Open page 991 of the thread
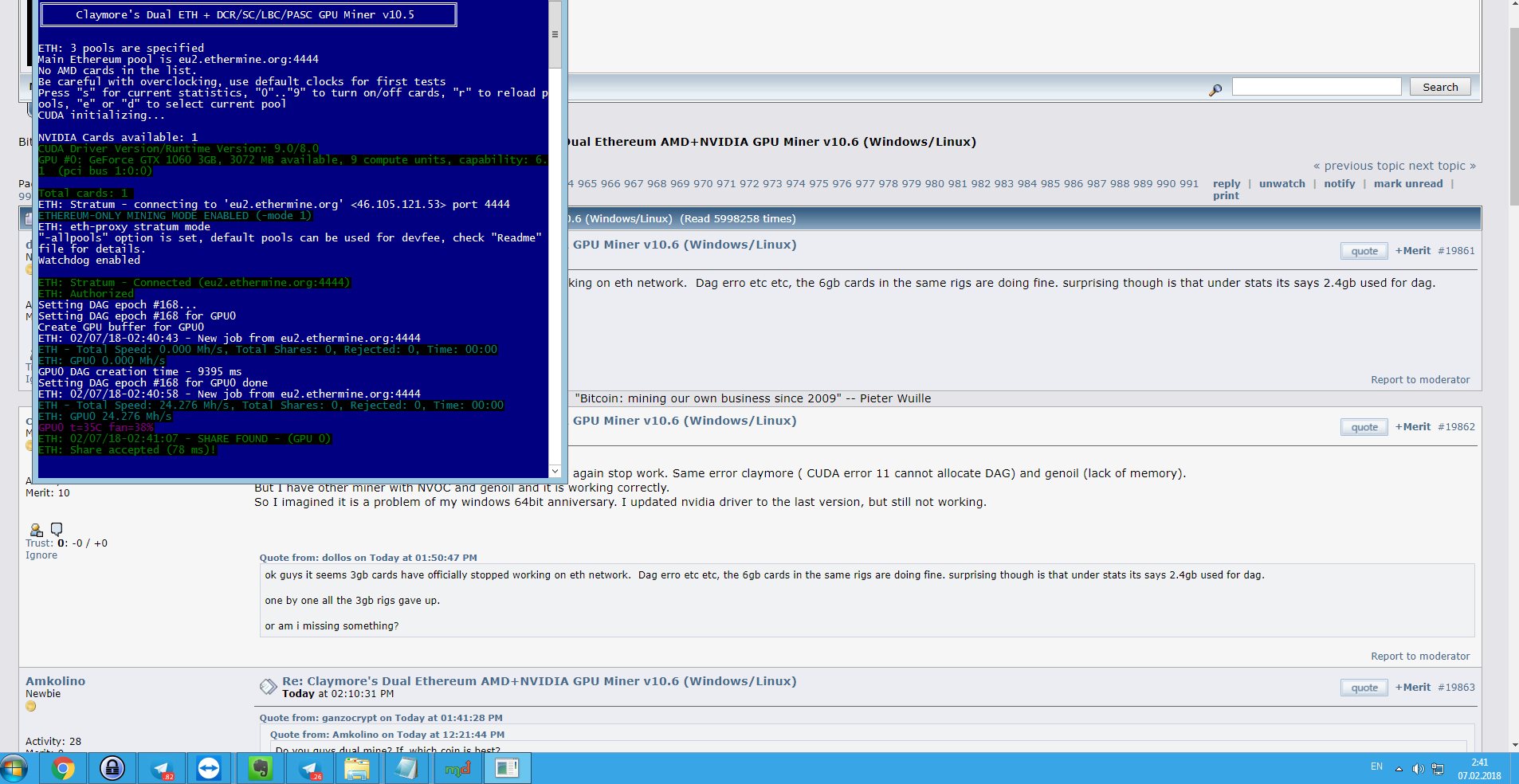Screen dimensions: 1519x784 pos(1189,183)
